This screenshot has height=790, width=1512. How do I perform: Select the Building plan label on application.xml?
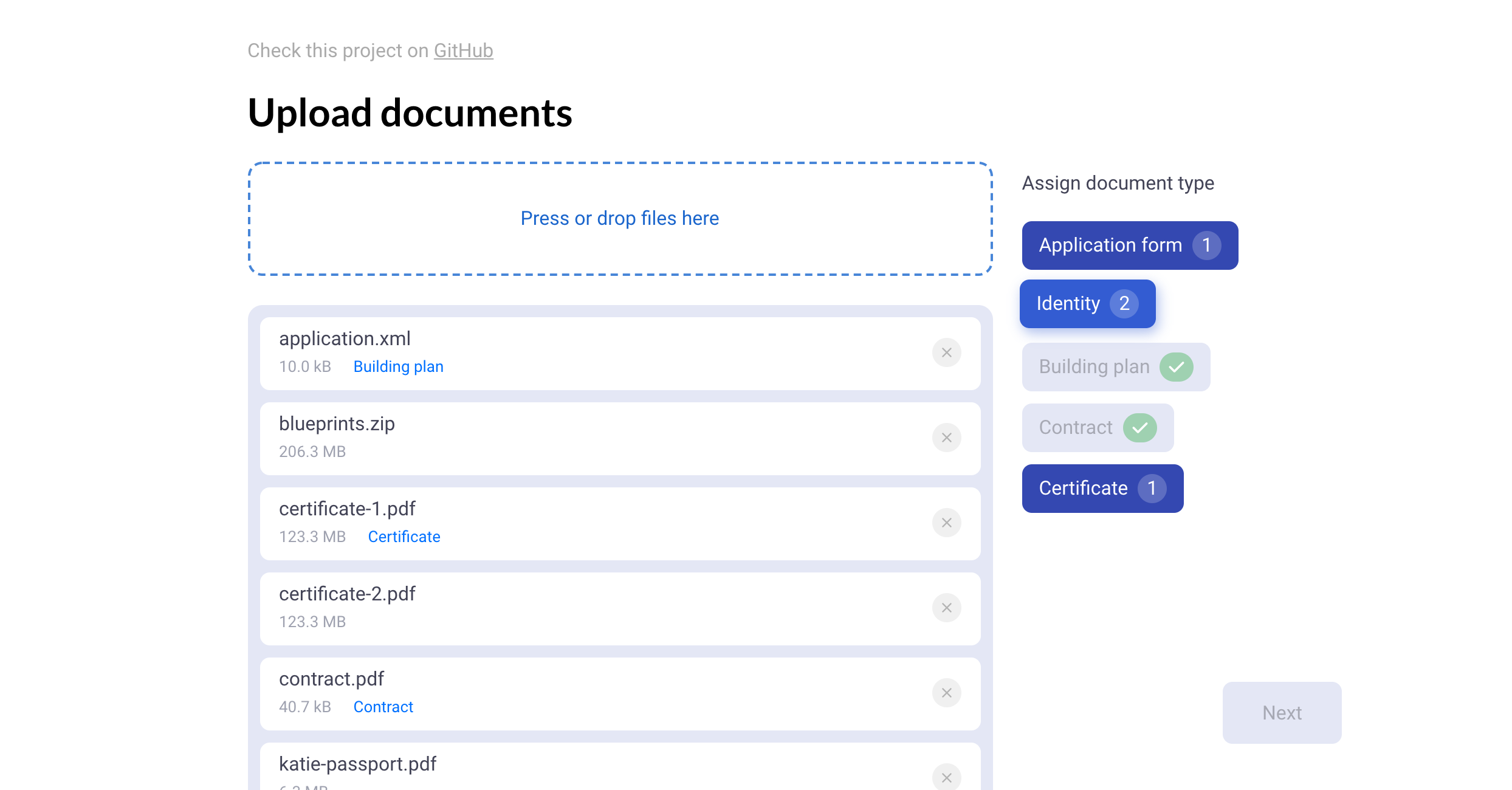pyautogui.click(x=397, y=366)
